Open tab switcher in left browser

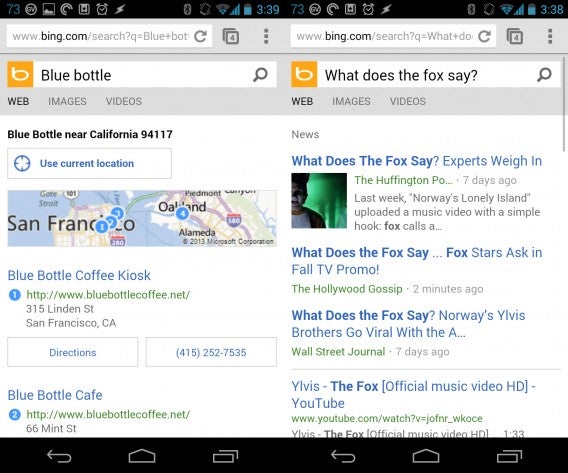231,36
